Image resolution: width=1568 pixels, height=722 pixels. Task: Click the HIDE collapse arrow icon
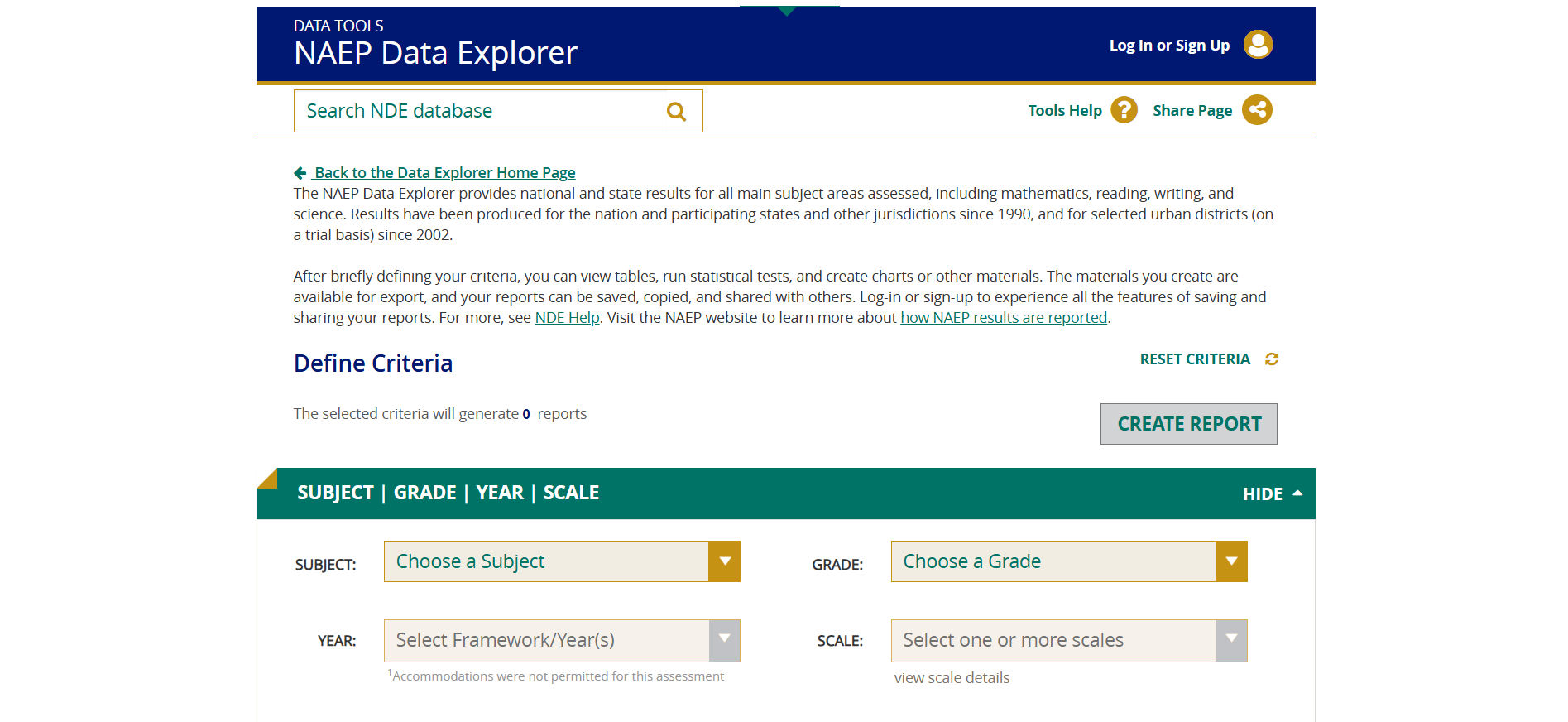[x=1297, y=493]
